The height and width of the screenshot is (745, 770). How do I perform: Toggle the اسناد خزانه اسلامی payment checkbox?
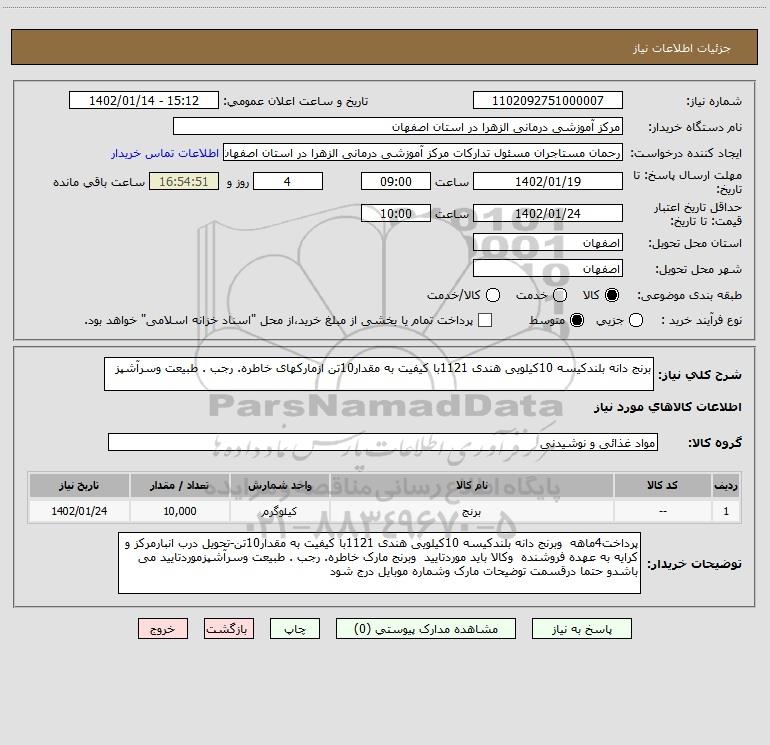pyautogui.click(x=485, y=320)
